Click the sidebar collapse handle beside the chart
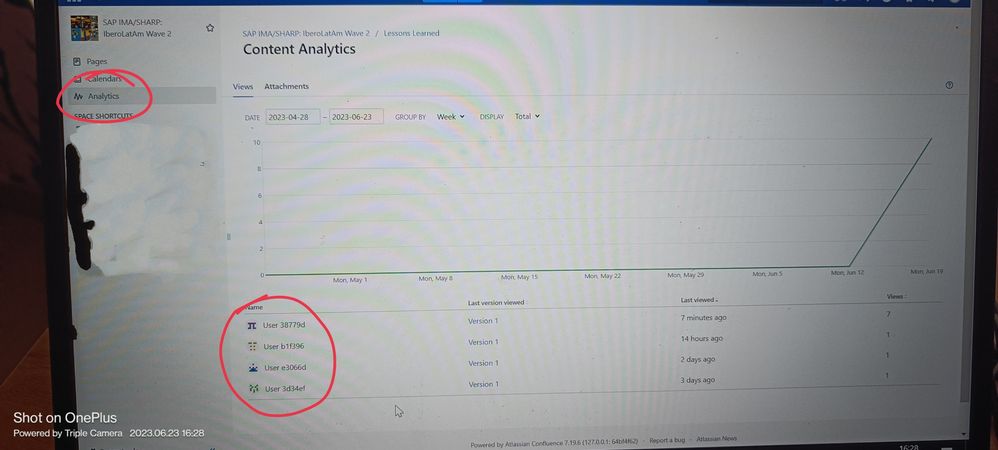Image resolution: width=998 pixels, height=450 pixels. (228, 237)
